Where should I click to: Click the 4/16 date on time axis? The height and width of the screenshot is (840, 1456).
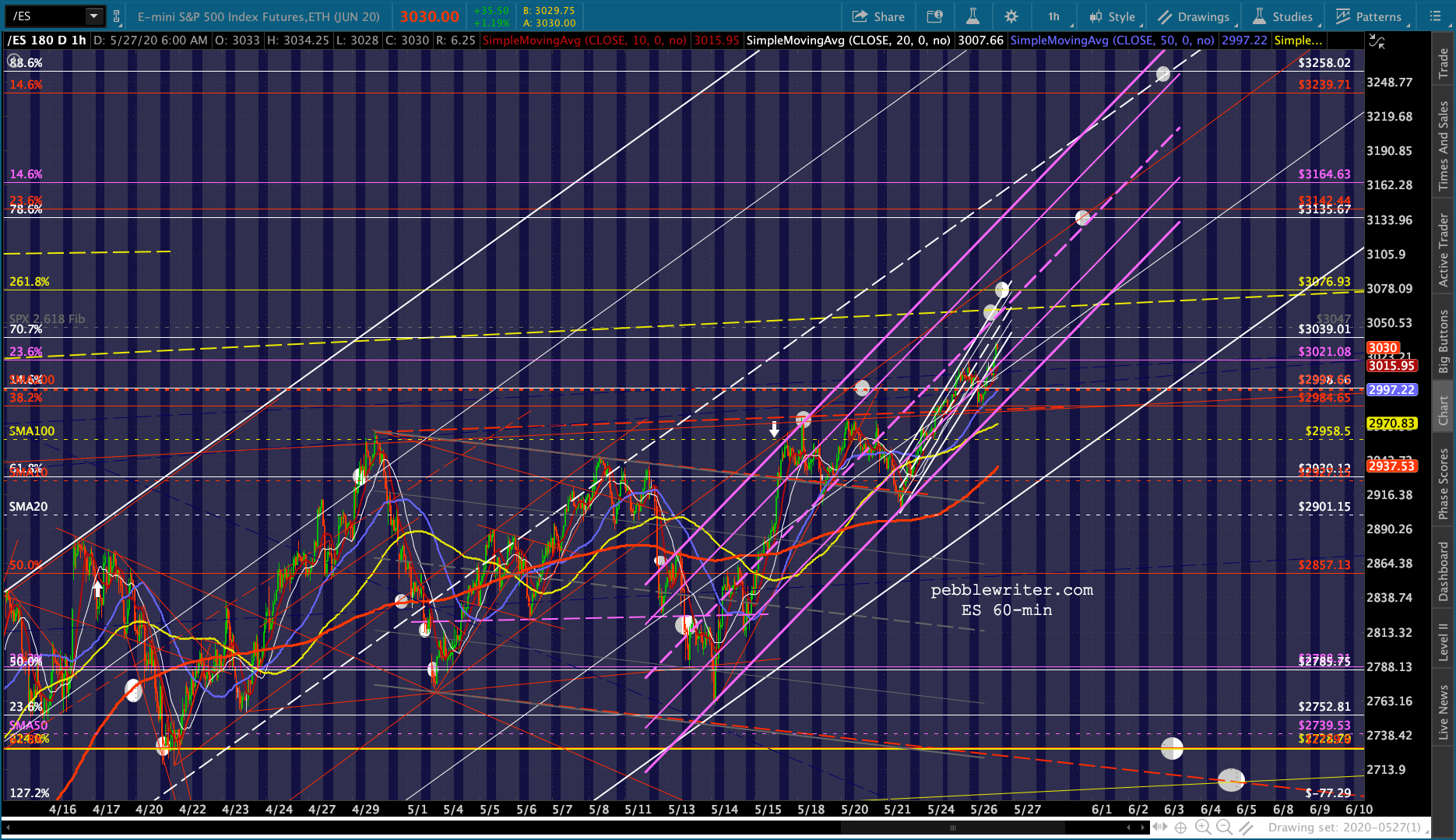[x=63, y=810]
